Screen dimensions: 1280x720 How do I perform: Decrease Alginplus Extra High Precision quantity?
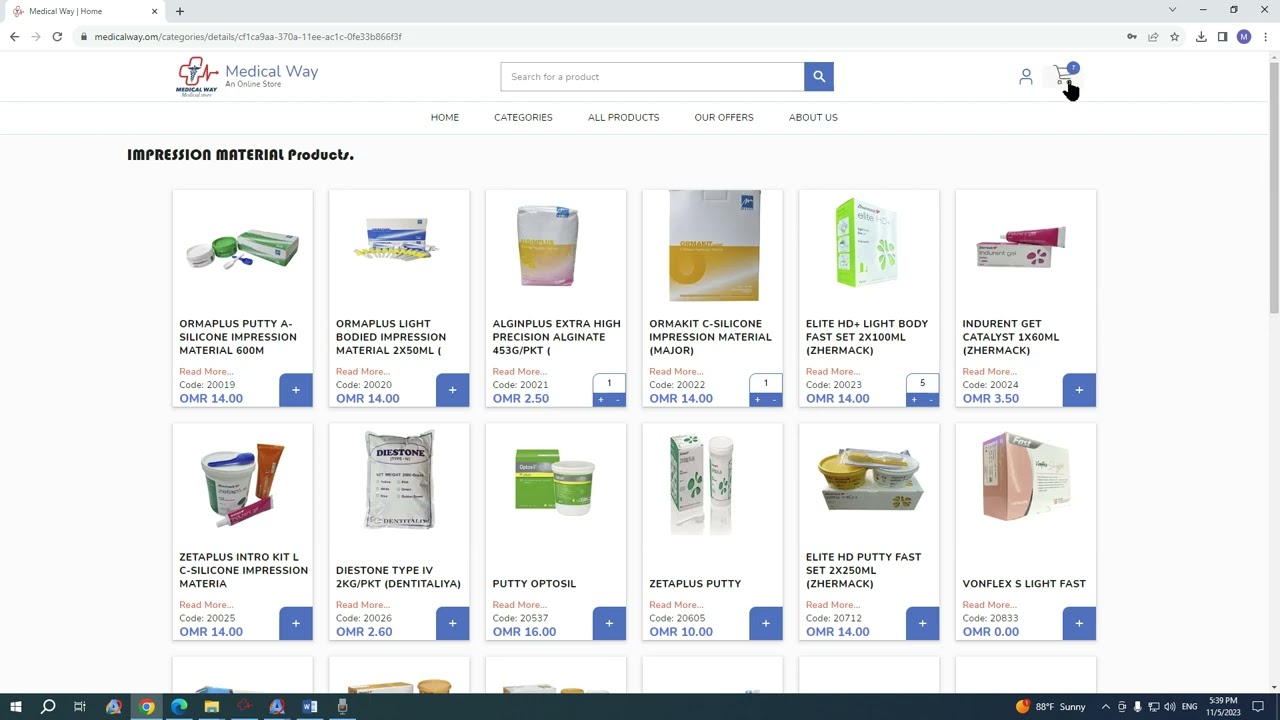click(x=618, y=400)
